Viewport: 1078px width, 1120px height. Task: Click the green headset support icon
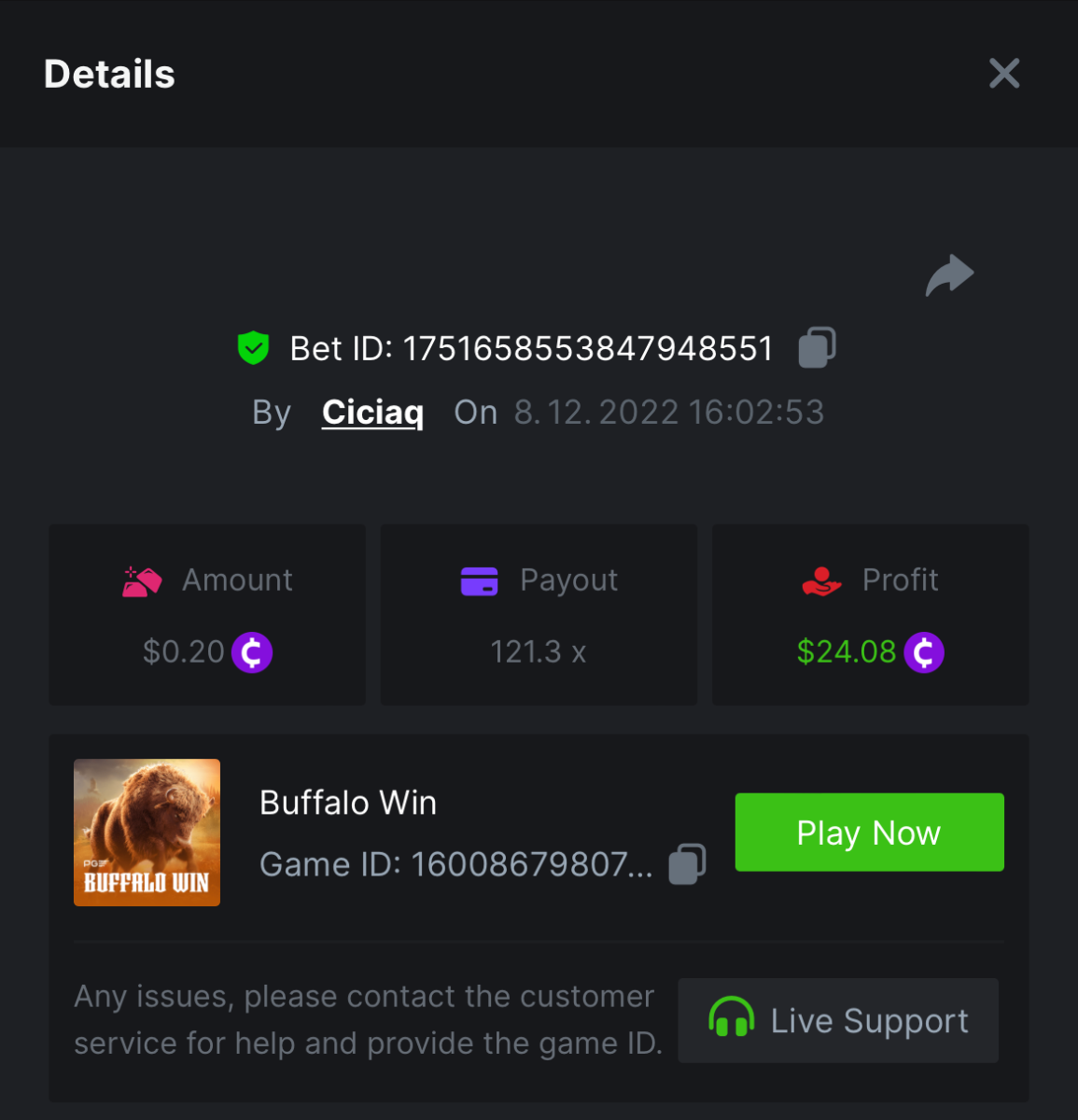click(731, 1018)
